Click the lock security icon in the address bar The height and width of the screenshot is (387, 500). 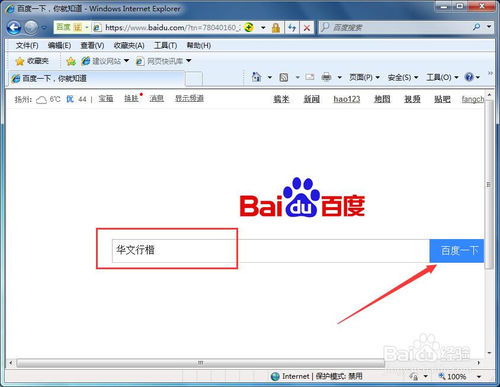tap(276, 28)
